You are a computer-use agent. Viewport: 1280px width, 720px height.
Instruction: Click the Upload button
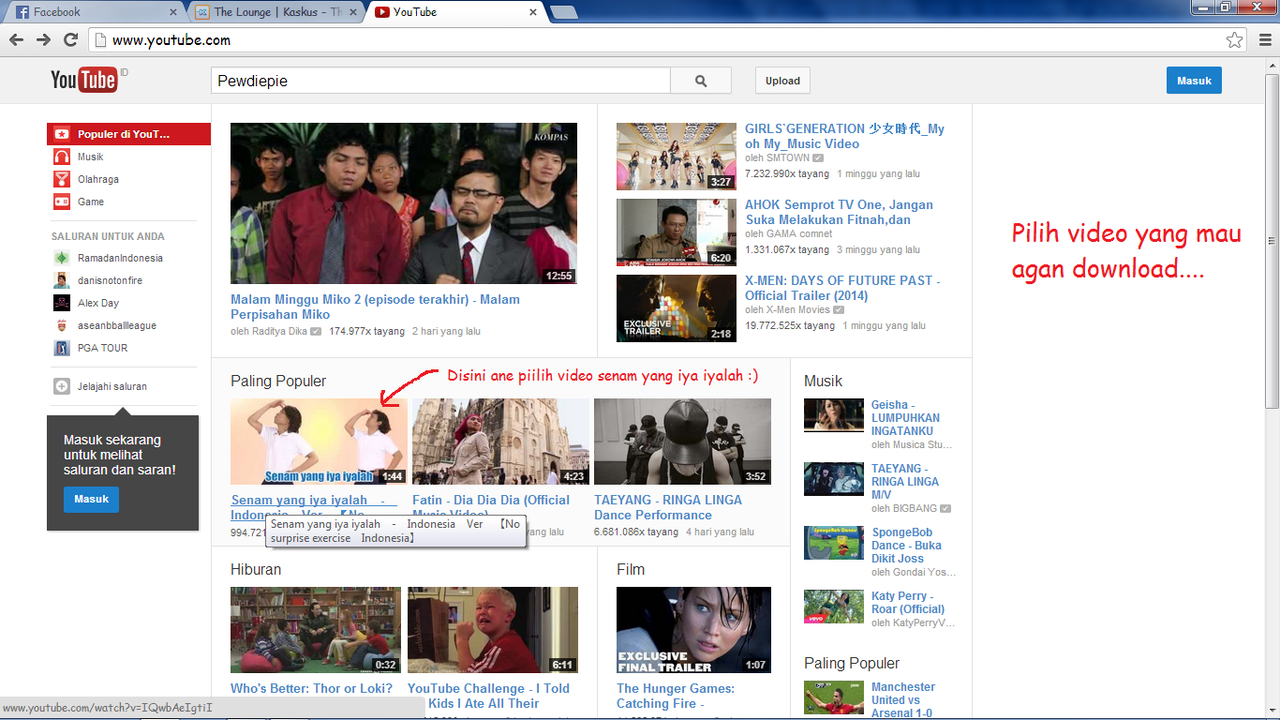(783, 81)
